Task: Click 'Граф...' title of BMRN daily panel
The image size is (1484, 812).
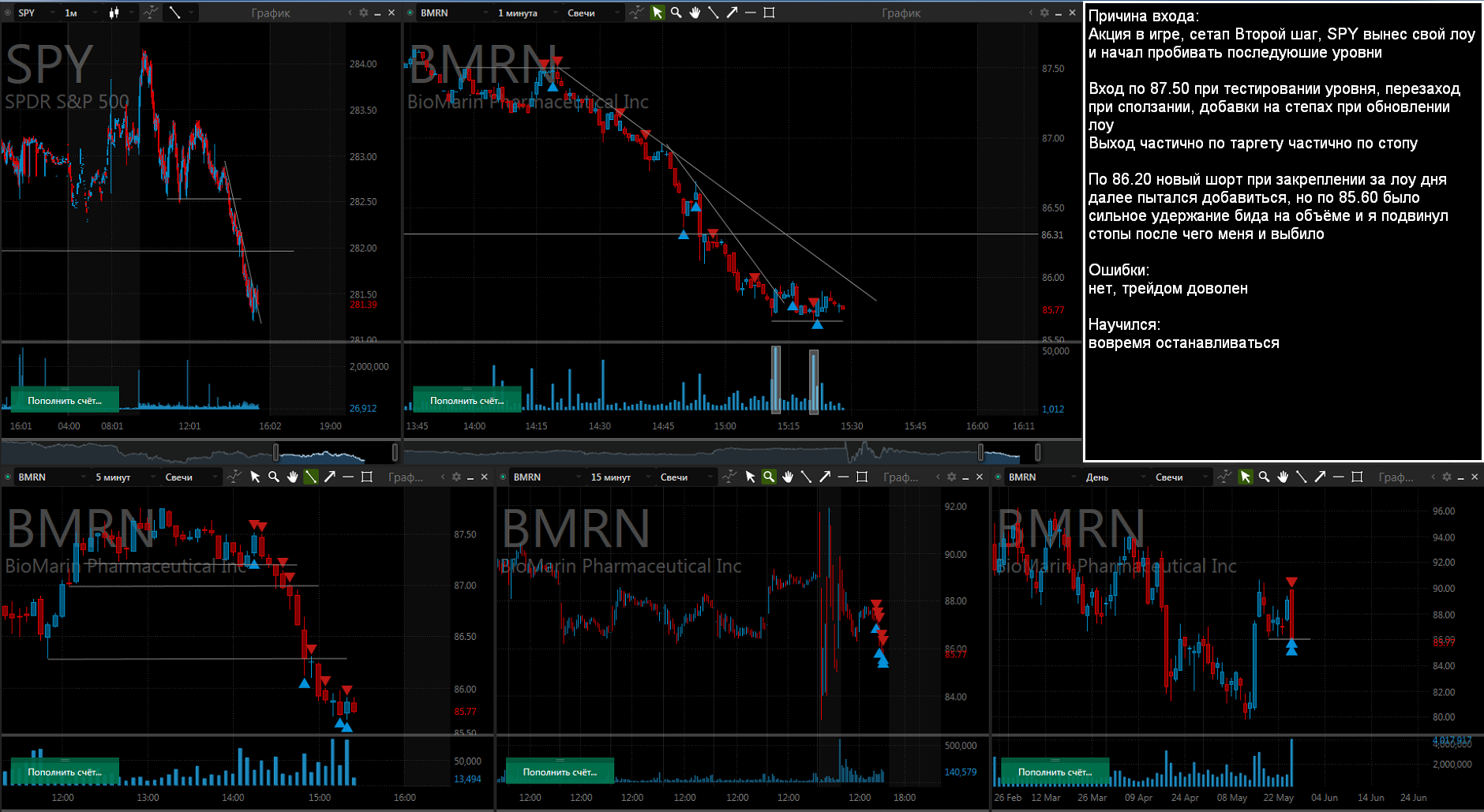Action: click(1396, 477)
